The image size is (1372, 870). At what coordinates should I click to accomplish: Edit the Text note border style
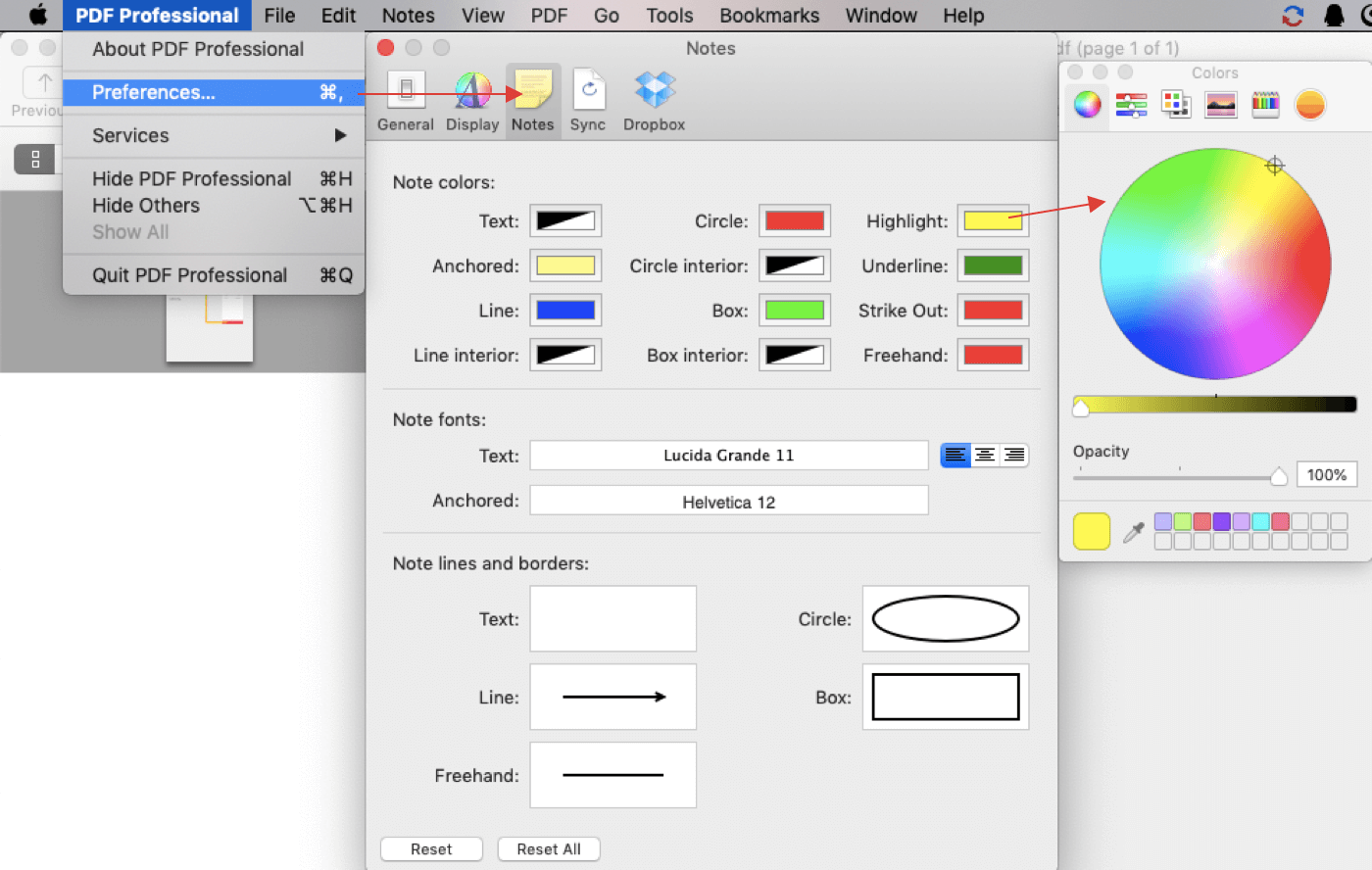click(613, 618)
